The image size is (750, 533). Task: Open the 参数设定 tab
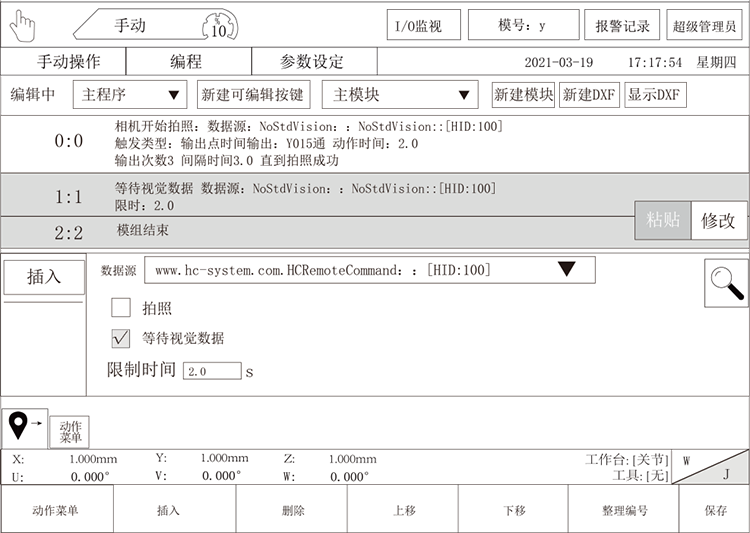click(x=311, y=61)
